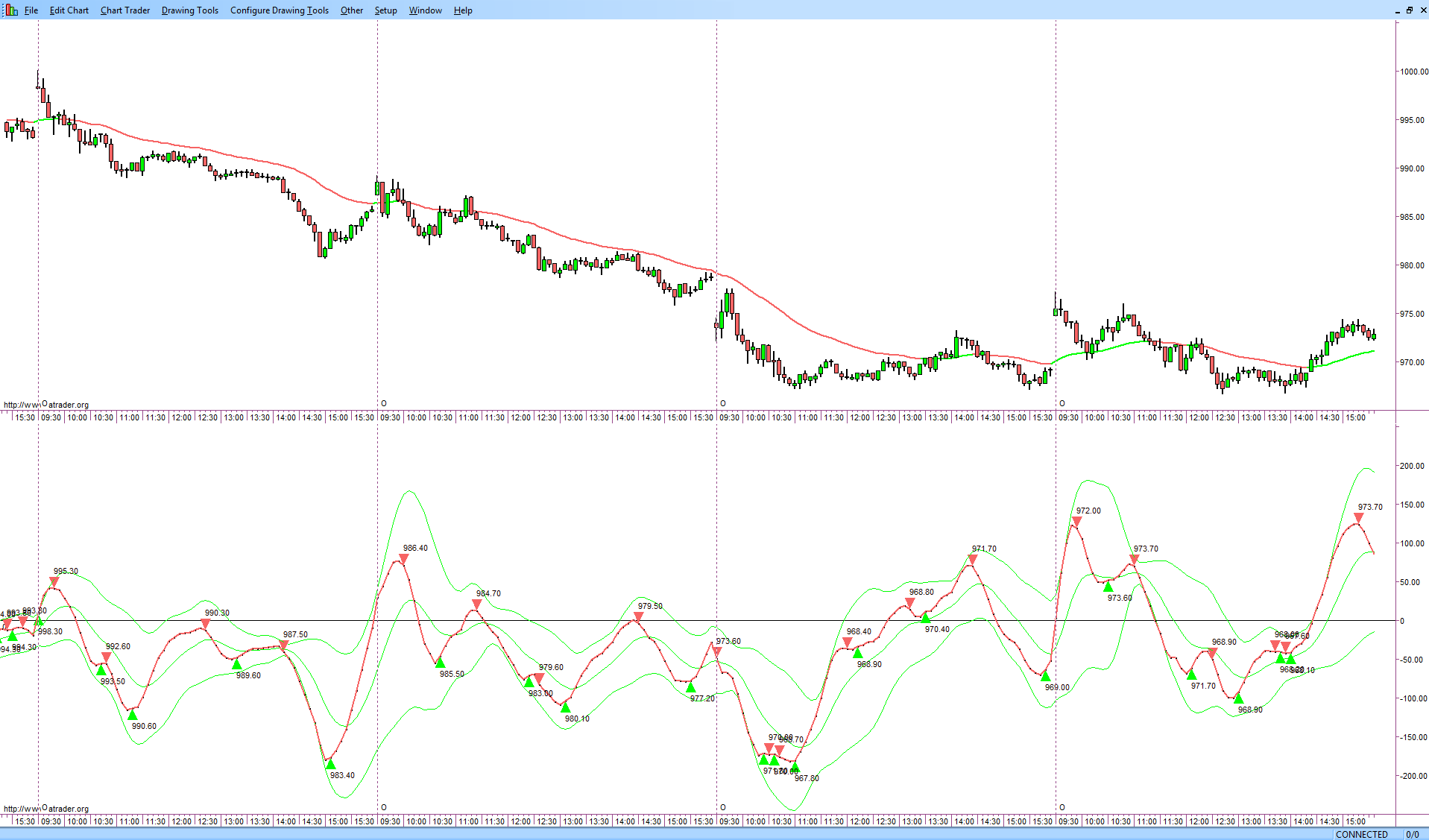Click the 990.00 price axis label

pos(1413,168)
